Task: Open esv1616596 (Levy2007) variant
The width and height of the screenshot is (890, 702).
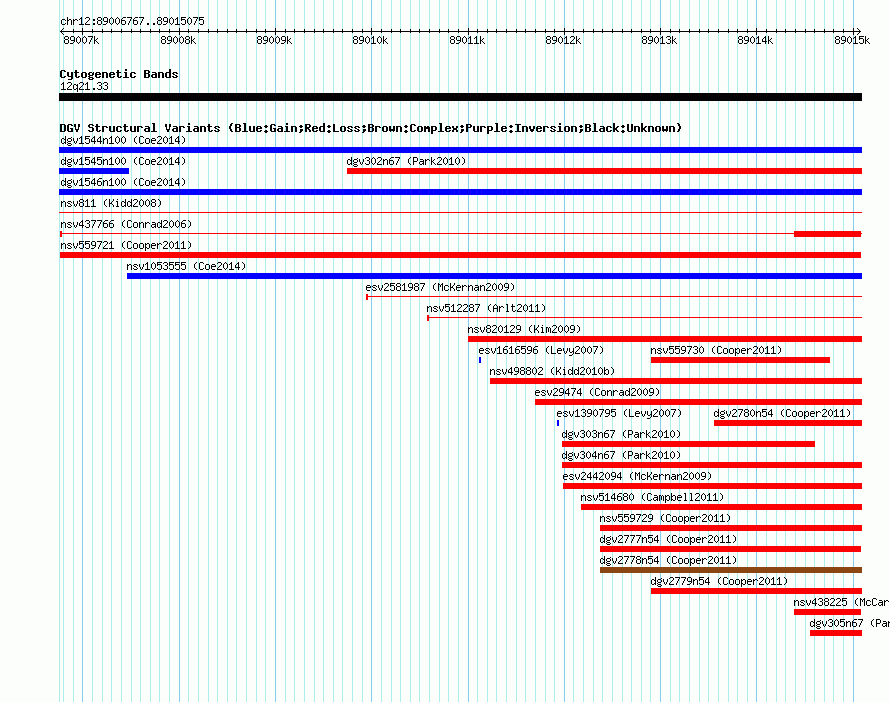Action: (x=541, y=350)
